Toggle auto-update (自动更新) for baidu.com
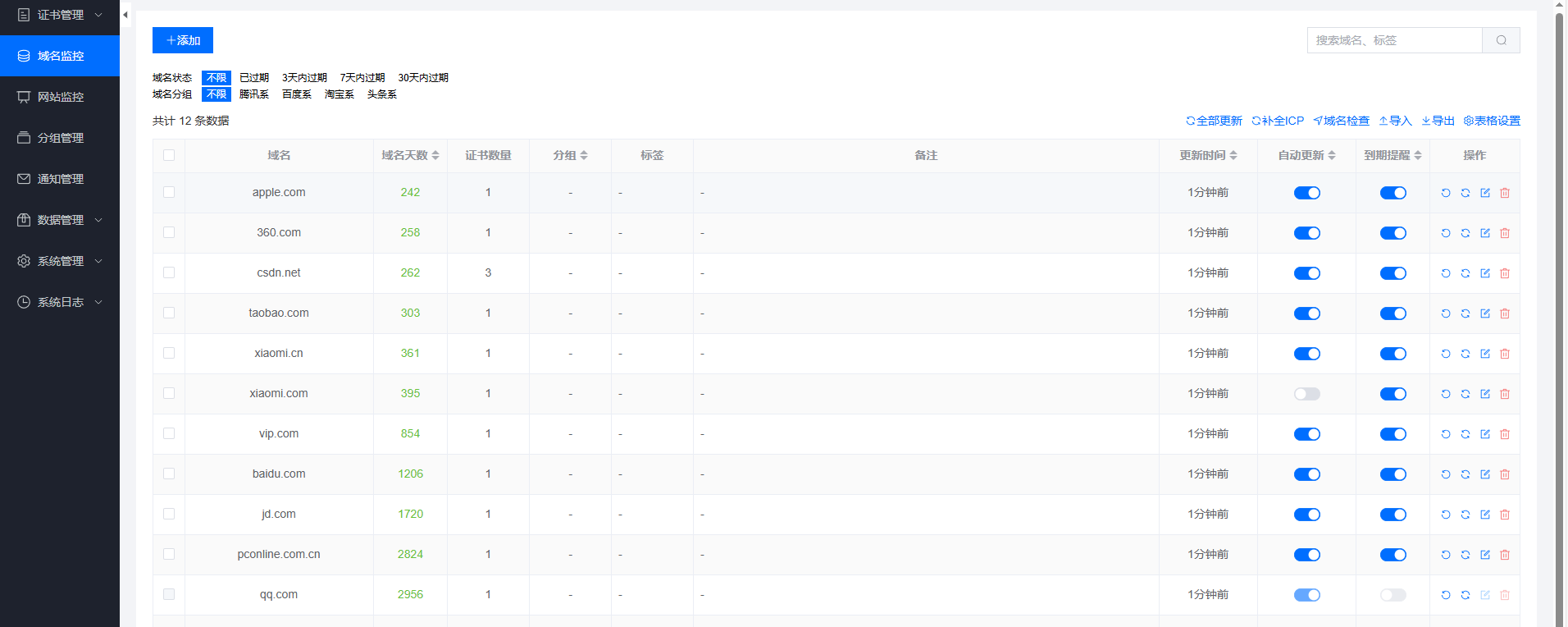1568x627 pixels. pos(1307,474)
